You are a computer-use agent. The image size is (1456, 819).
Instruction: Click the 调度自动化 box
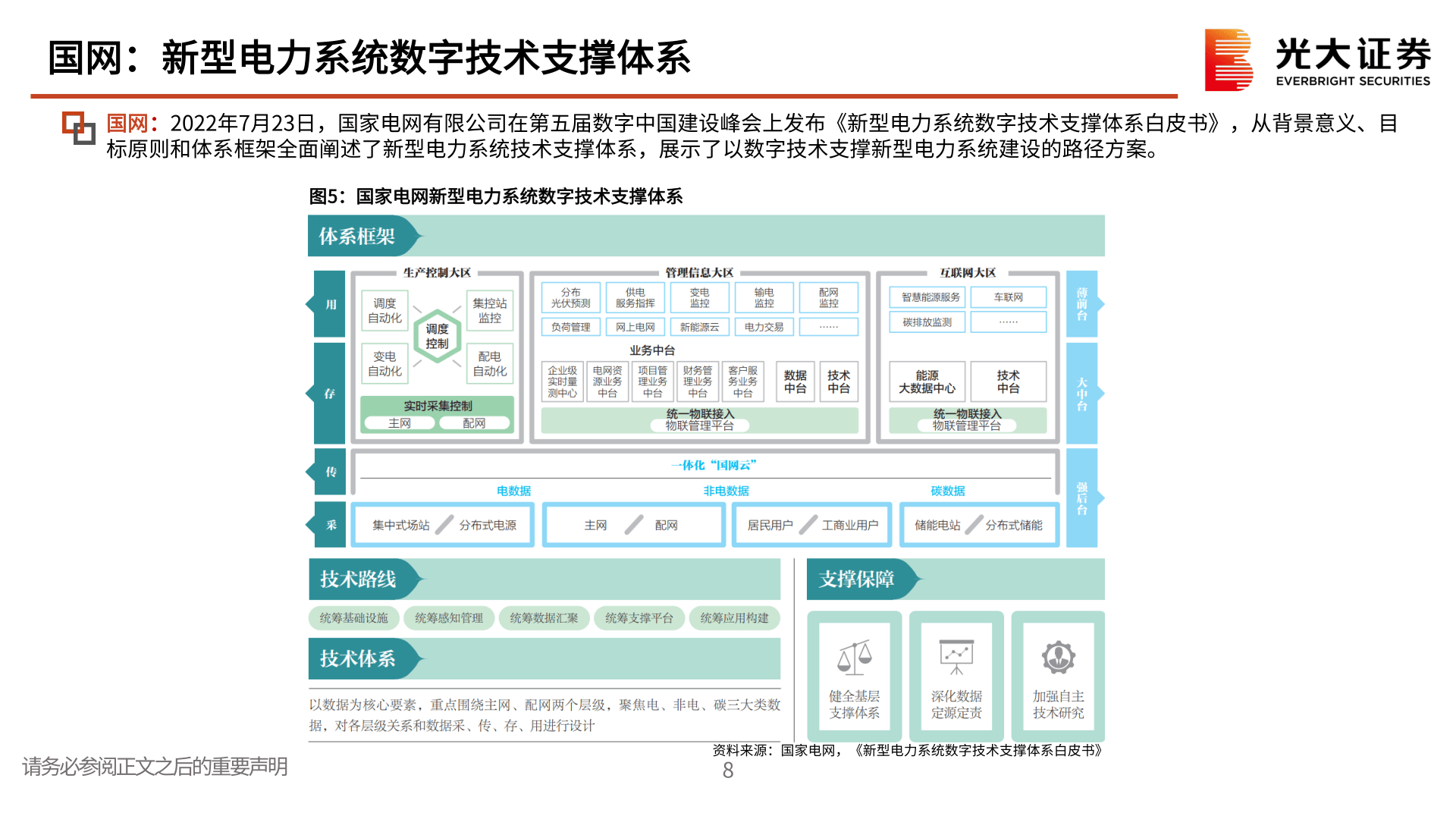[384, 310]
